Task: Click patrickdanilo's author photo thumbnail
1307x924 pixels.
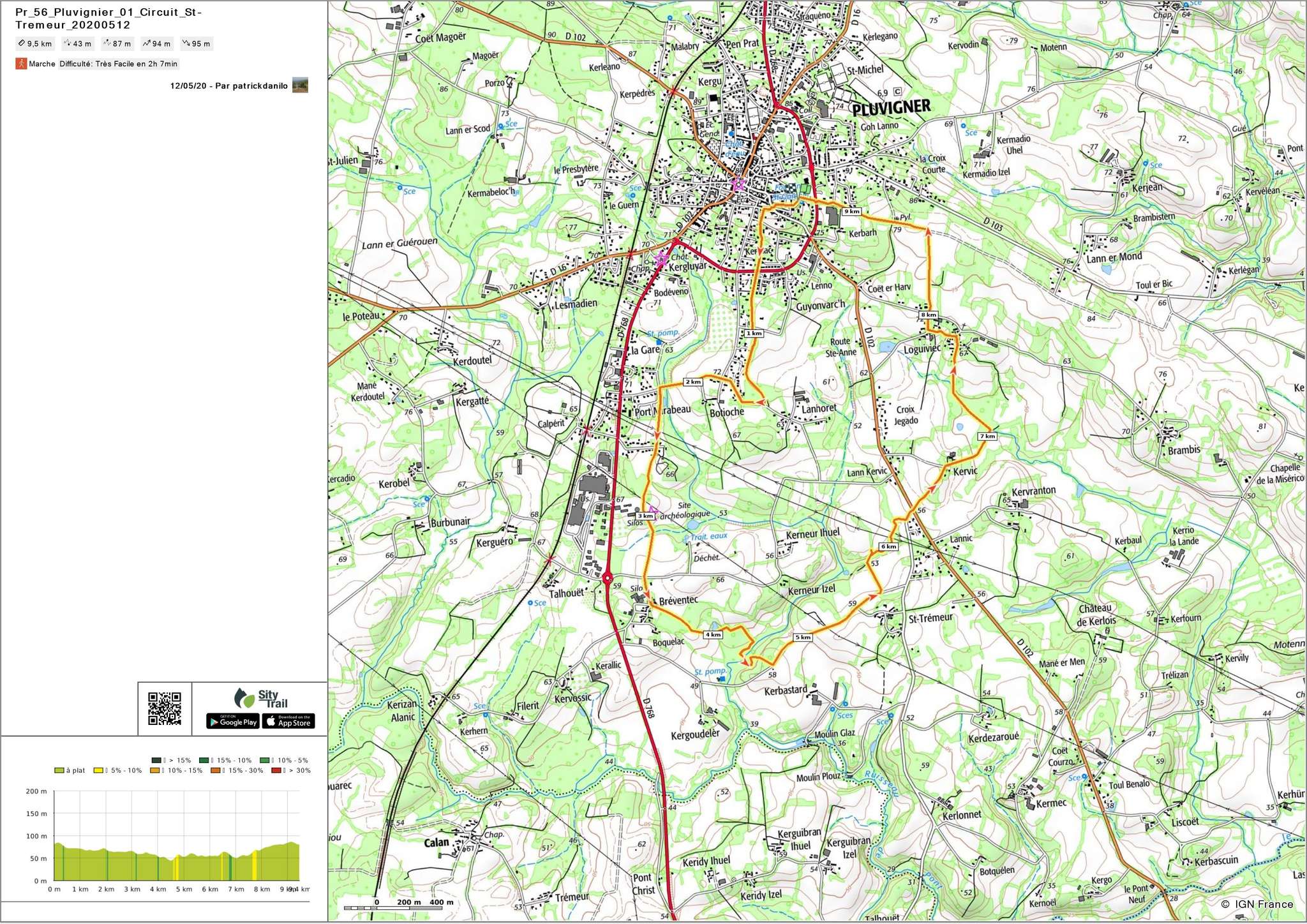Action: click(x=300, y=85)
